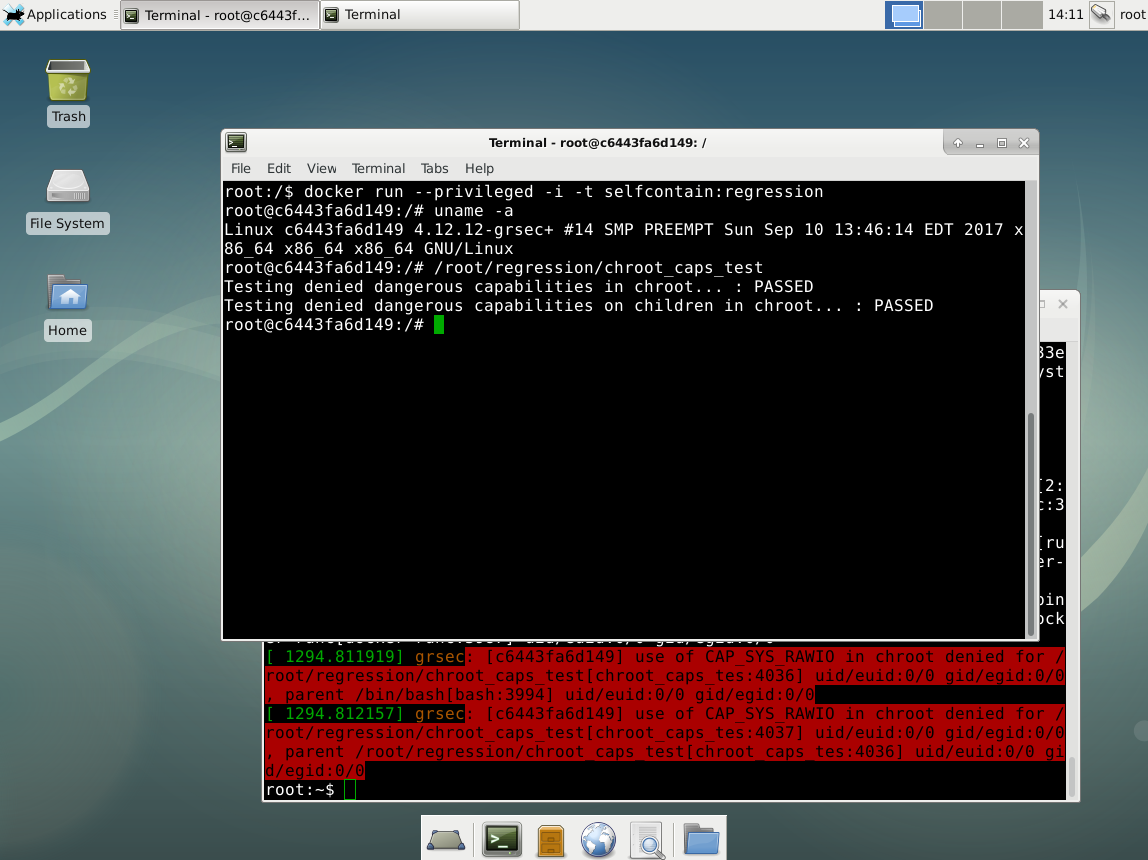The height and width of the screenshot is (860, 1148).
Task: Click the user icon beside root in panel
Action: pos(1101,15)
